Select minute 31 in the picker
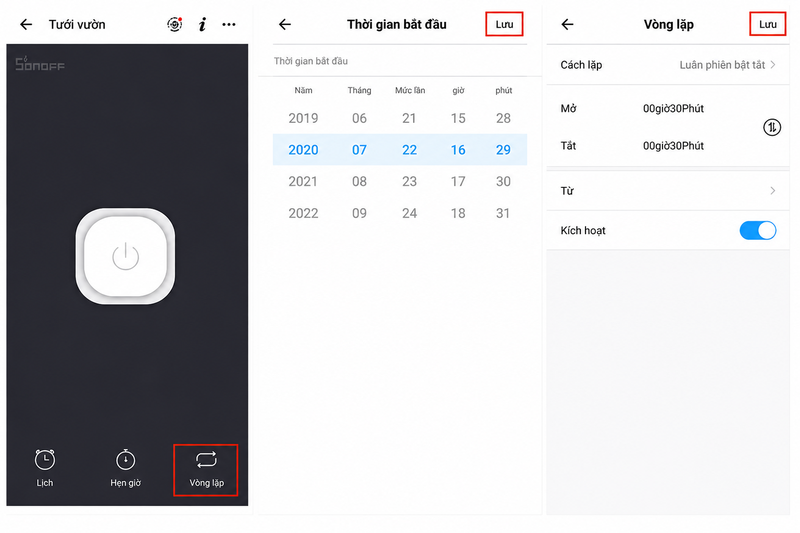Screen dimensions: 800x533 (503, 213)
